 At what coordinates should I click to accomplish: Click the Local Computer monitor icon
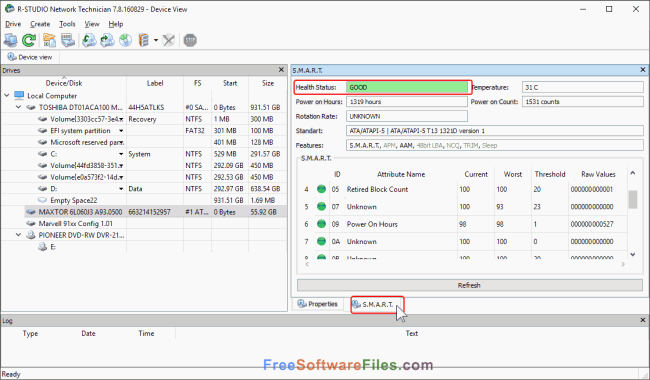coord(19,96)
